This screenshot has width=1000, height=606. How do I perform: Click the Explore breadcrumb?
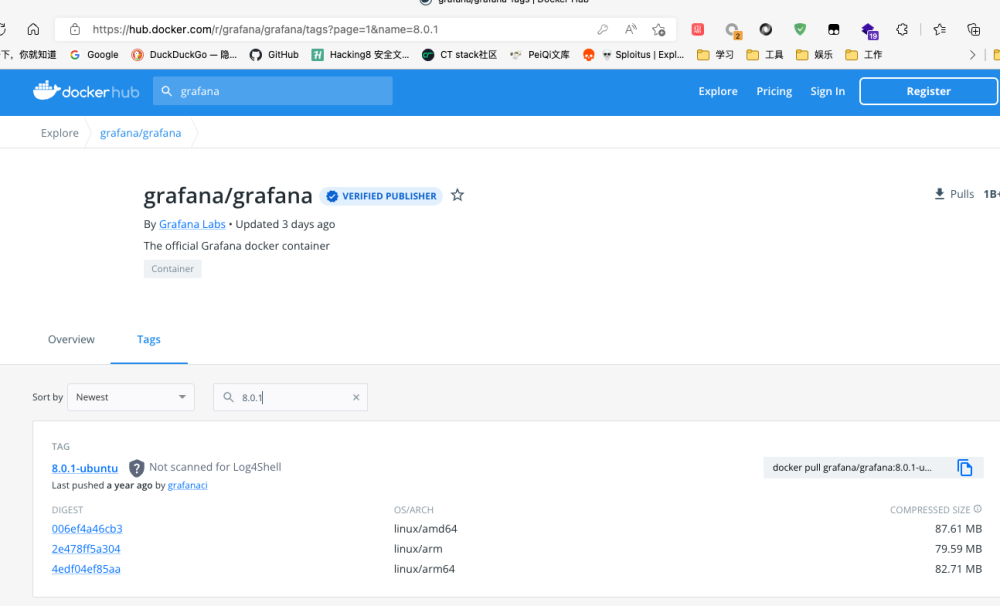point(60,133)
